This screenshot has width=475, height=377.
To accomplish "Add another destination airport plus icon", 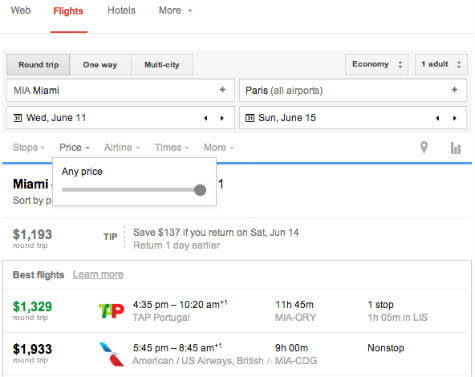I will pos(454,90).
